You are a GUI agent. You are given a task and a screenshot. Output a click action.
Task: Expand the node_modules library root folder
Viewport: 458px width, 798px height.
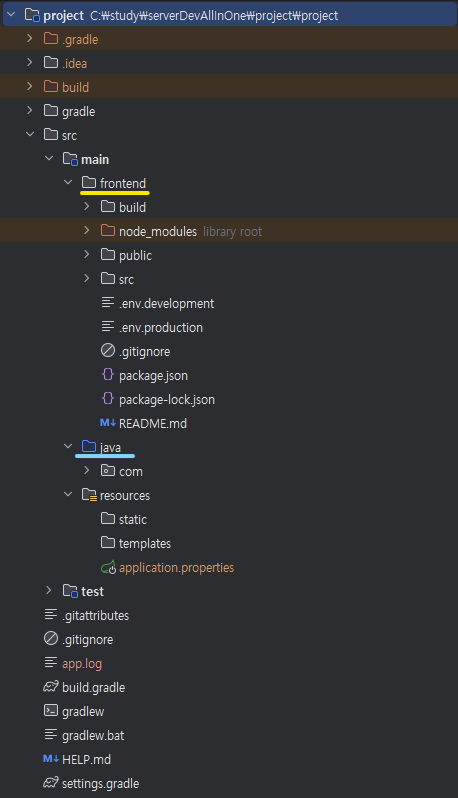(x=87, y=231)
